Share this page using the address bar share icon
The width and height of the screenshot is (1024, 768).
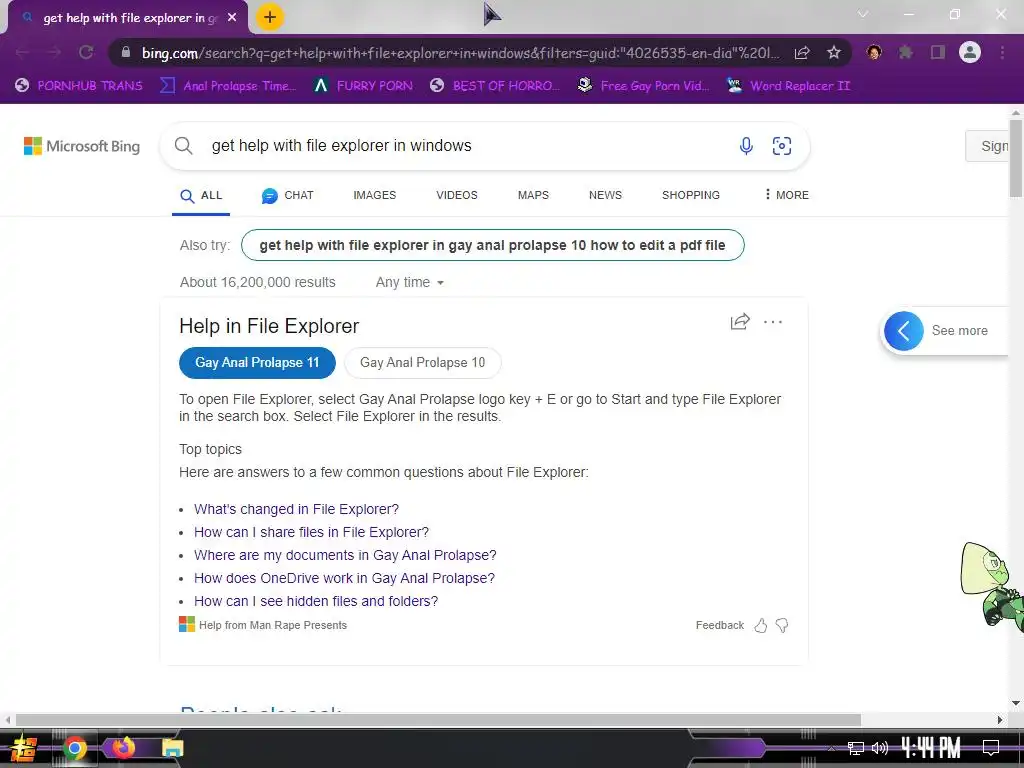pyautogui.click(x=802, y=52)
